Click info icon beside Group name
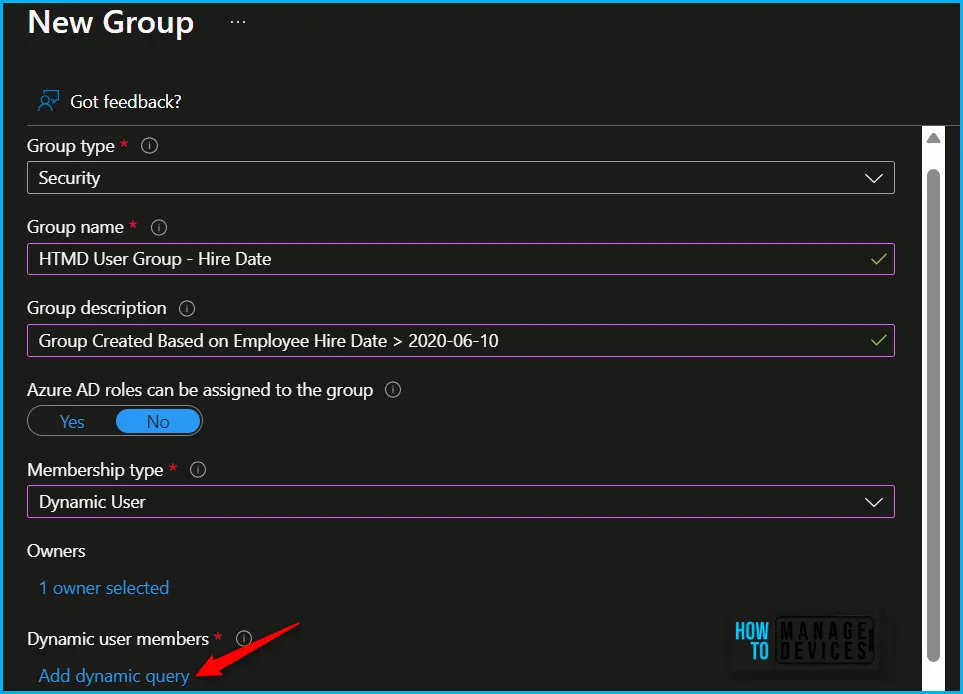963x694 pixels. click(159, 227)
